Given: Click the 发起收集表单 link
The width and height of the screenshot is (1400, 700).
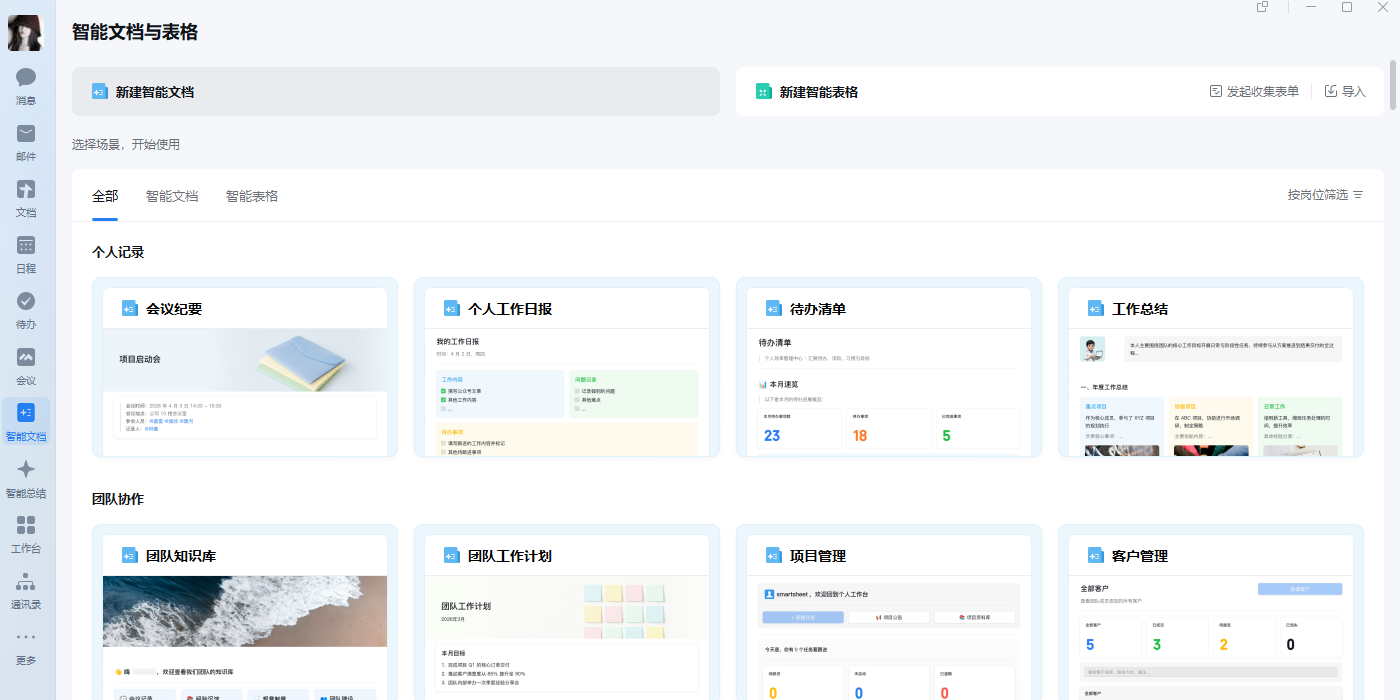Looking at the screenshot, I should click(1254, 91).
